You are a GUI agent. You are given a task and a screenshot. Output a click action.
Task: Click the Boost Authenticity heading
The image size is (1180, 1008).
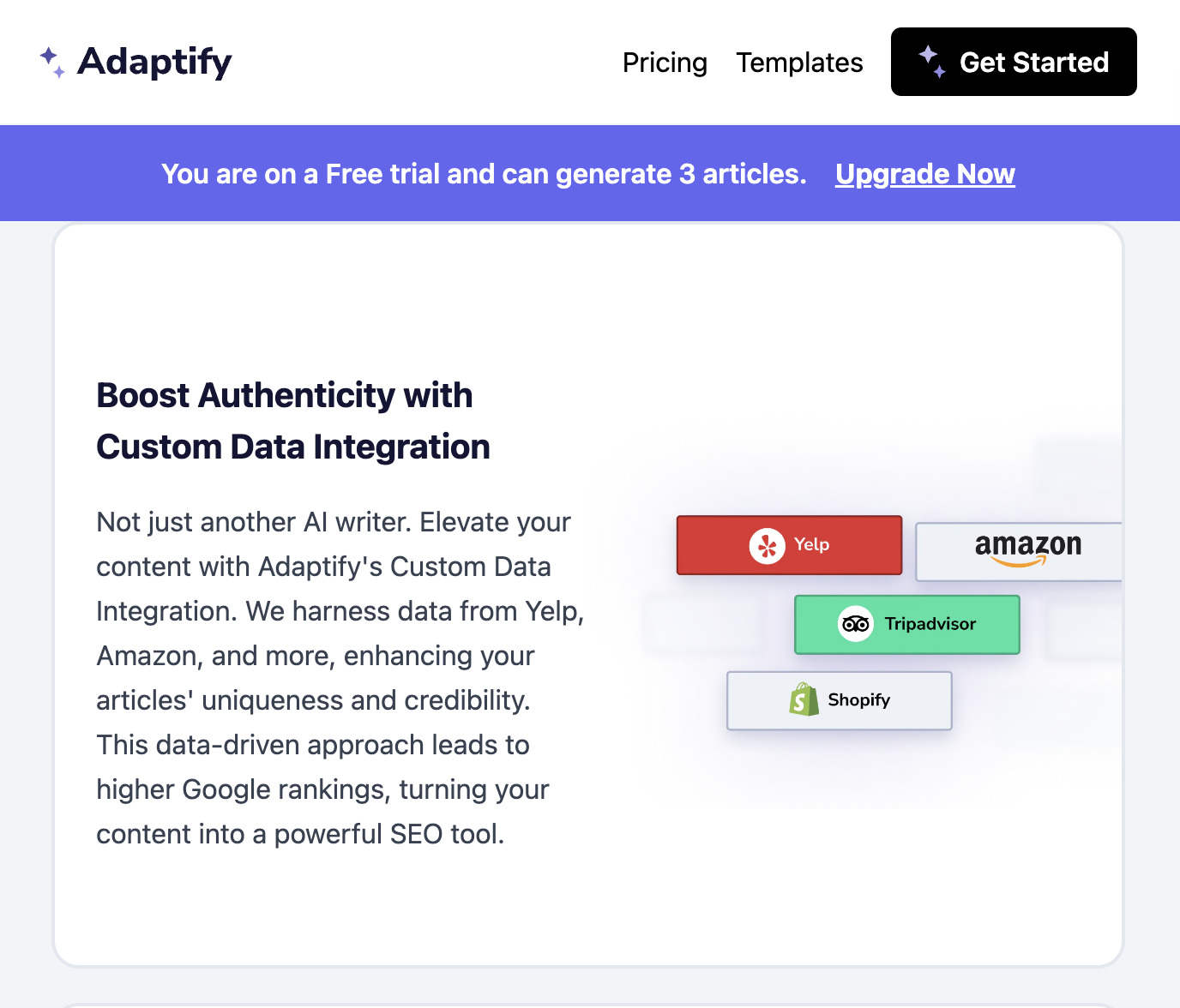tap(292, 420)
